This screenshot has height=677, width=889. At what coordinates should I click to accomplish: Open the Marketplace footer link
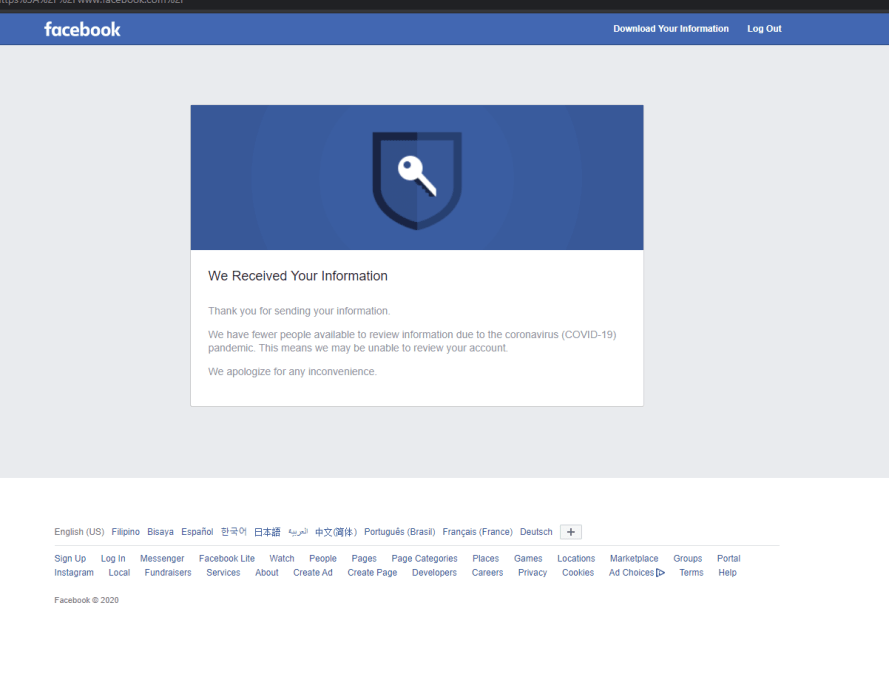[634, 558]
